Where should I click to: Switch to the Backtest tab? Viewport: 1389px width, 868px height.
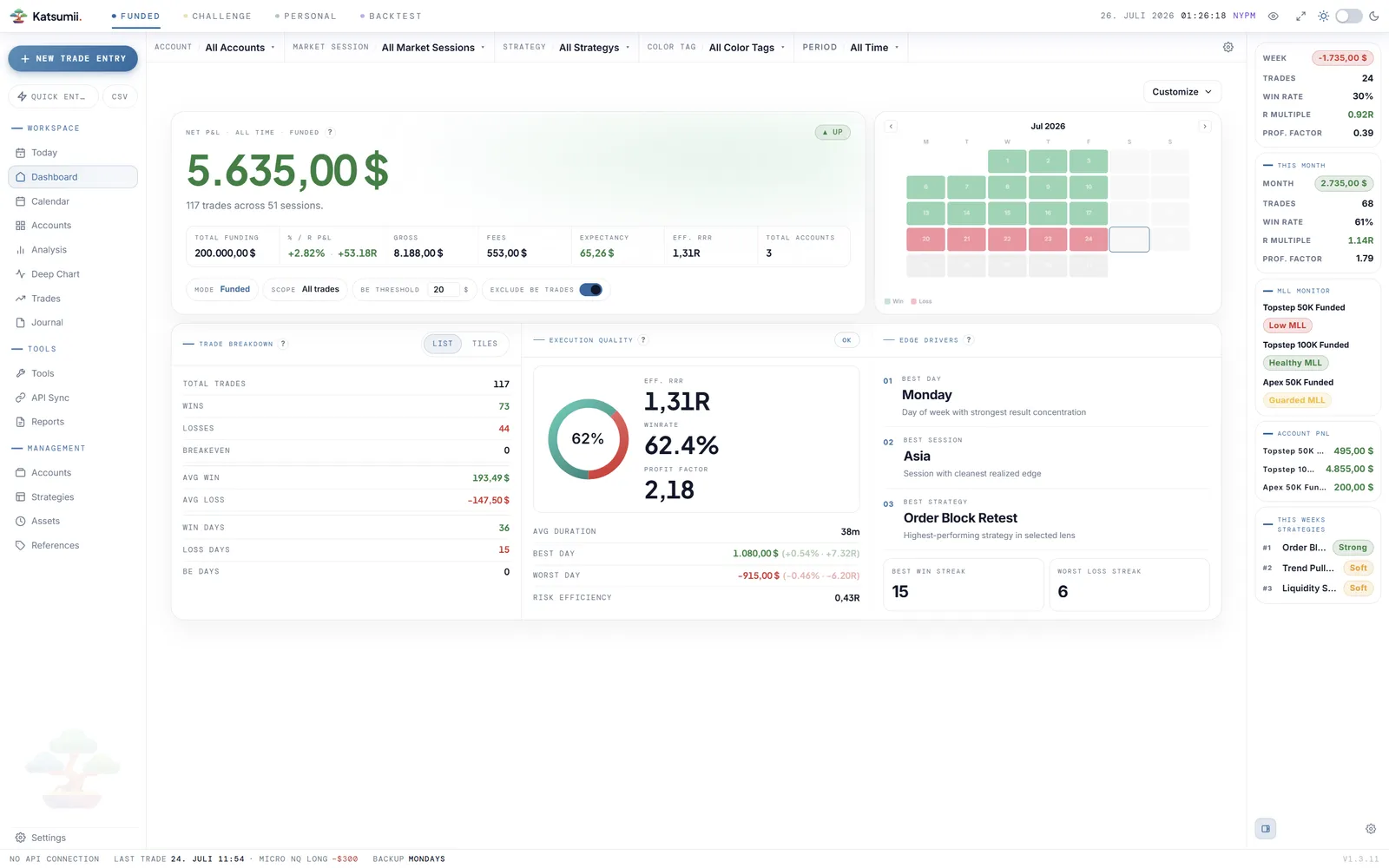391,16
